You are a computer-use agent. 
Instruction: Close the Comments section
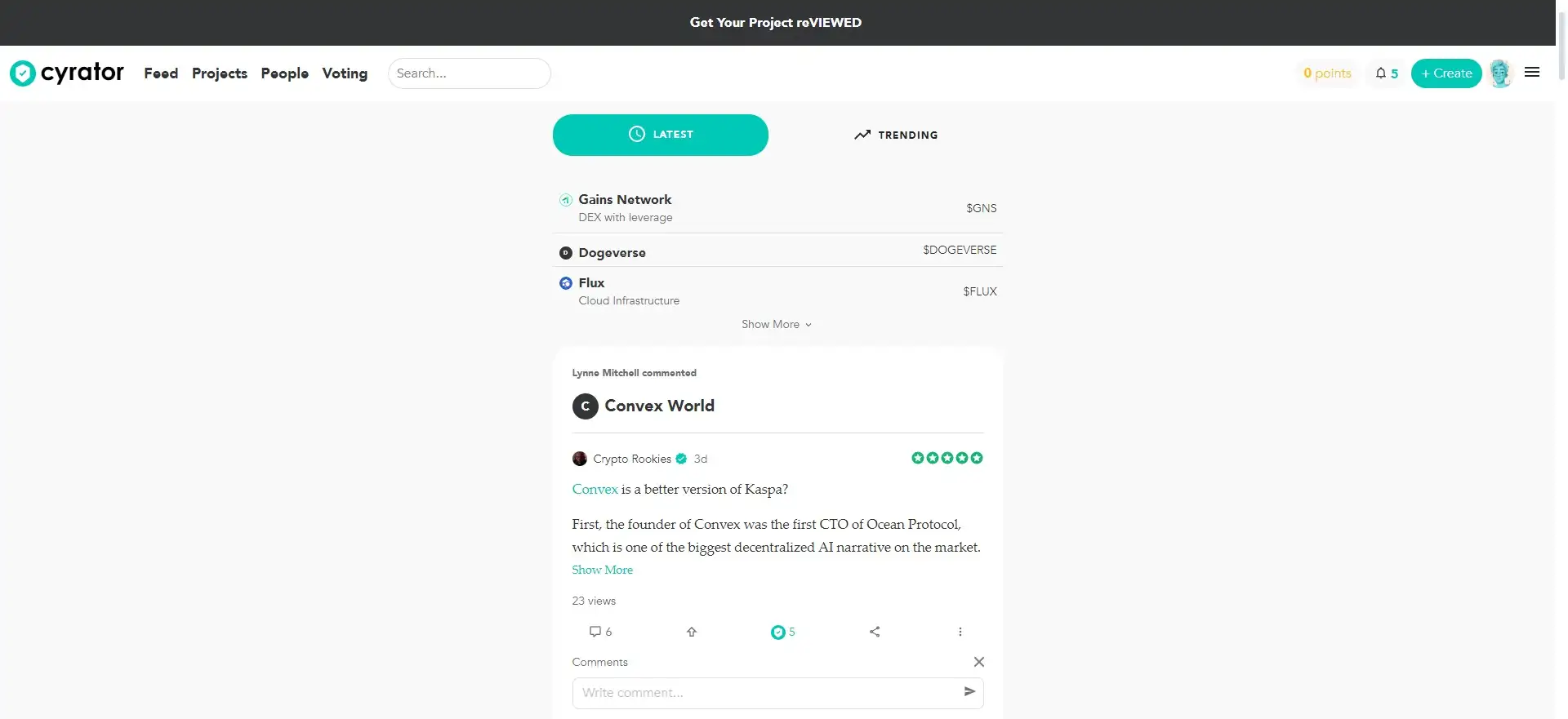[978, 662]
